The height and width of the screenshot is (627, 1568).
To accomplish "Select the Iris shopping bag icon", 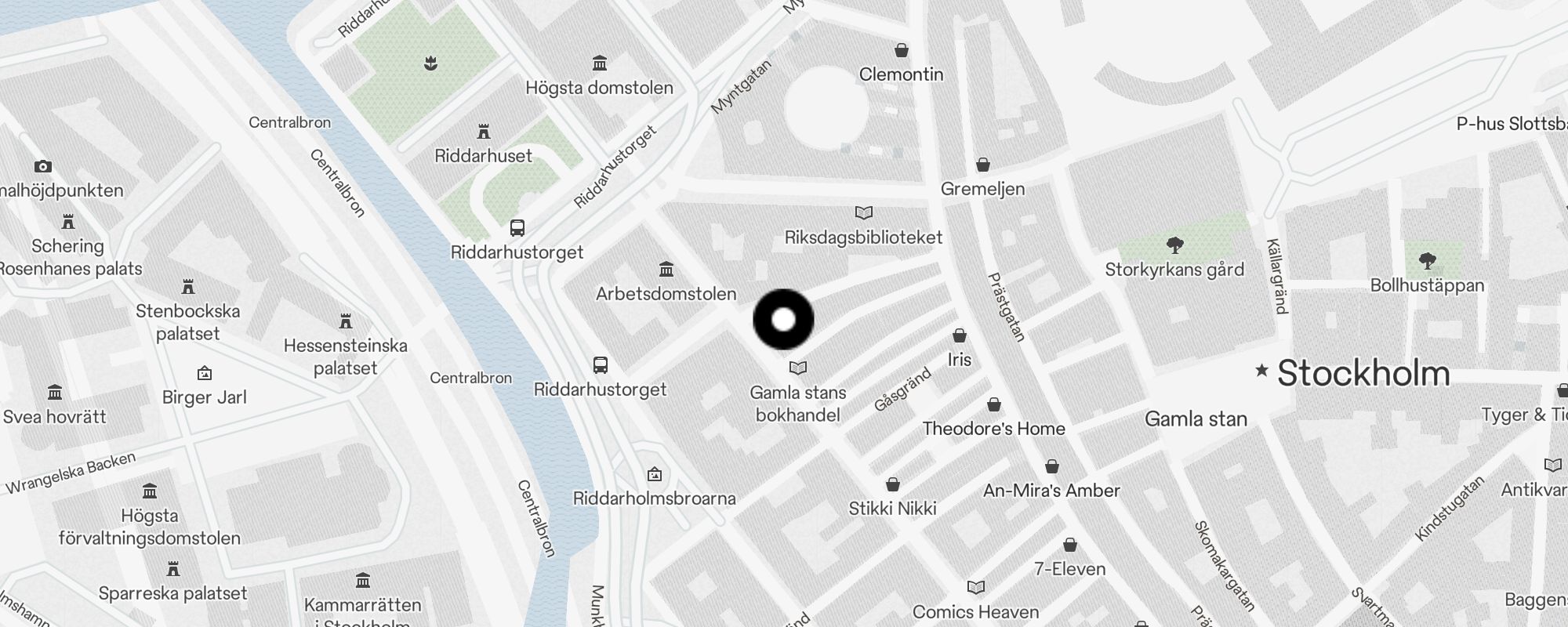I will click(960, 335).
